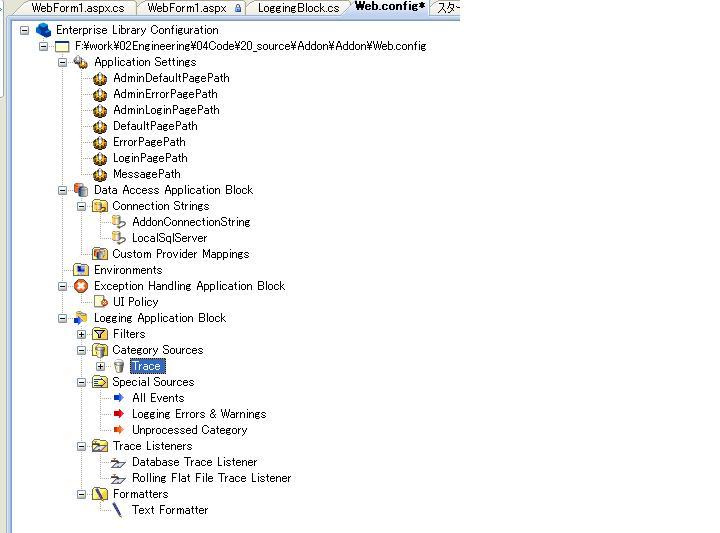The image size is (720, 533).
Task: Click the AdminDefaultPagePath setting icon
Action: tap(100, 79)
